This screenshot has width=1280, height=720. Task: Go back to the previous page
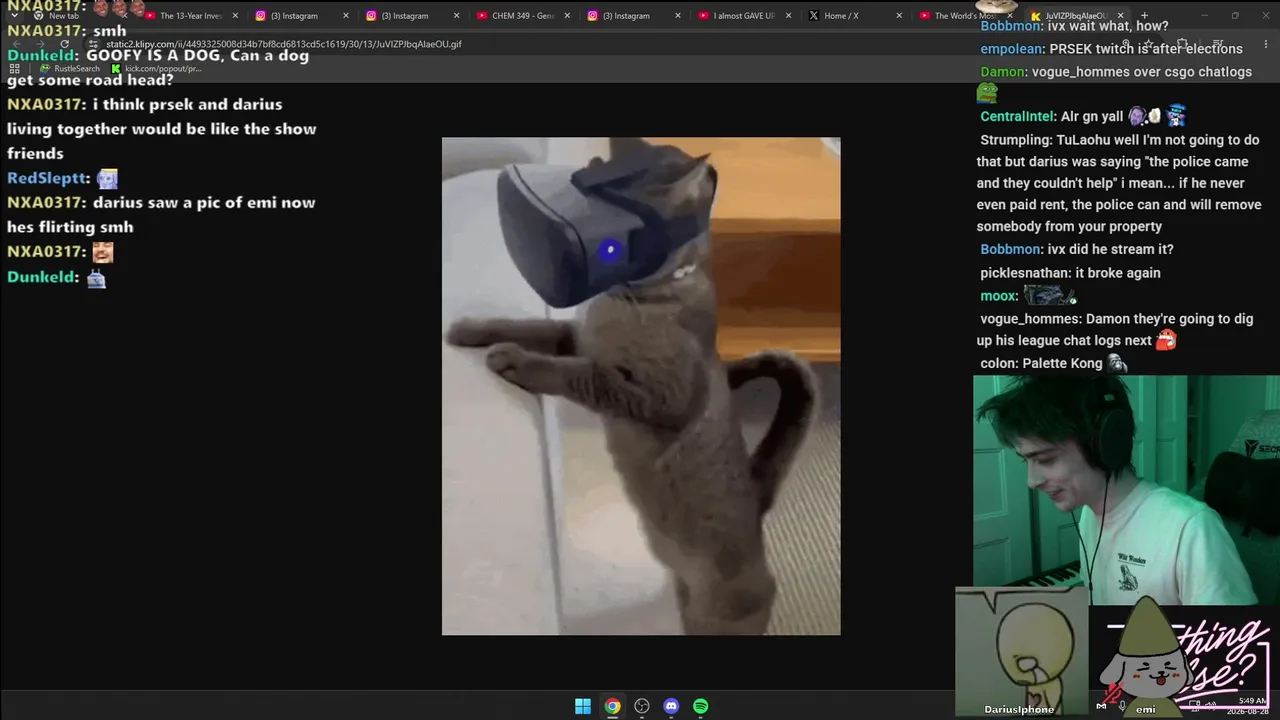(16, 44)
